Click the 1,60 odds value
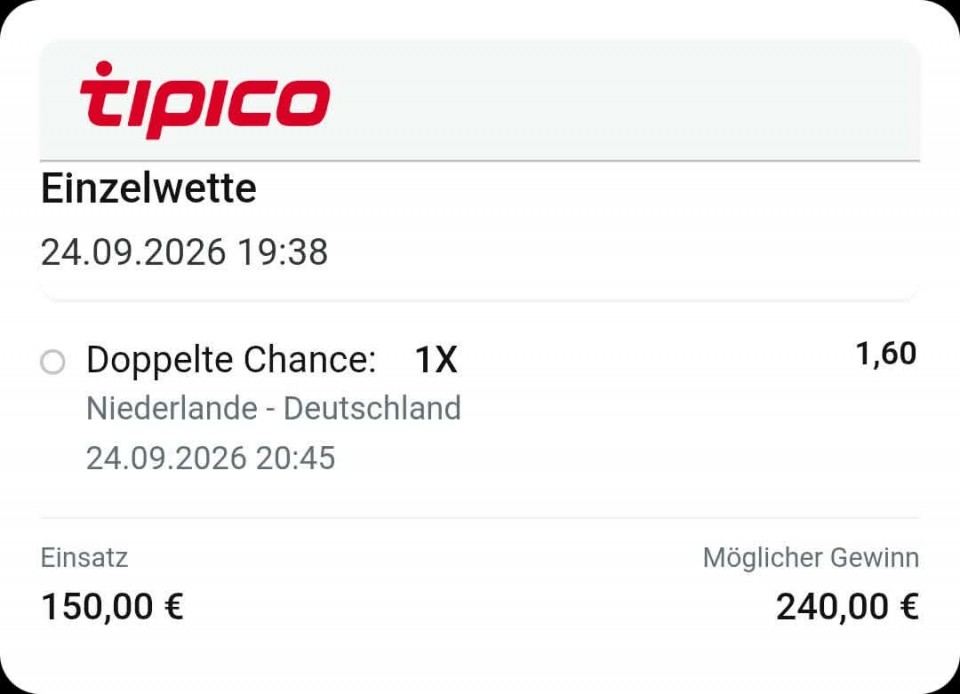Viewport: 960px width, 694px height. point(886,354)
